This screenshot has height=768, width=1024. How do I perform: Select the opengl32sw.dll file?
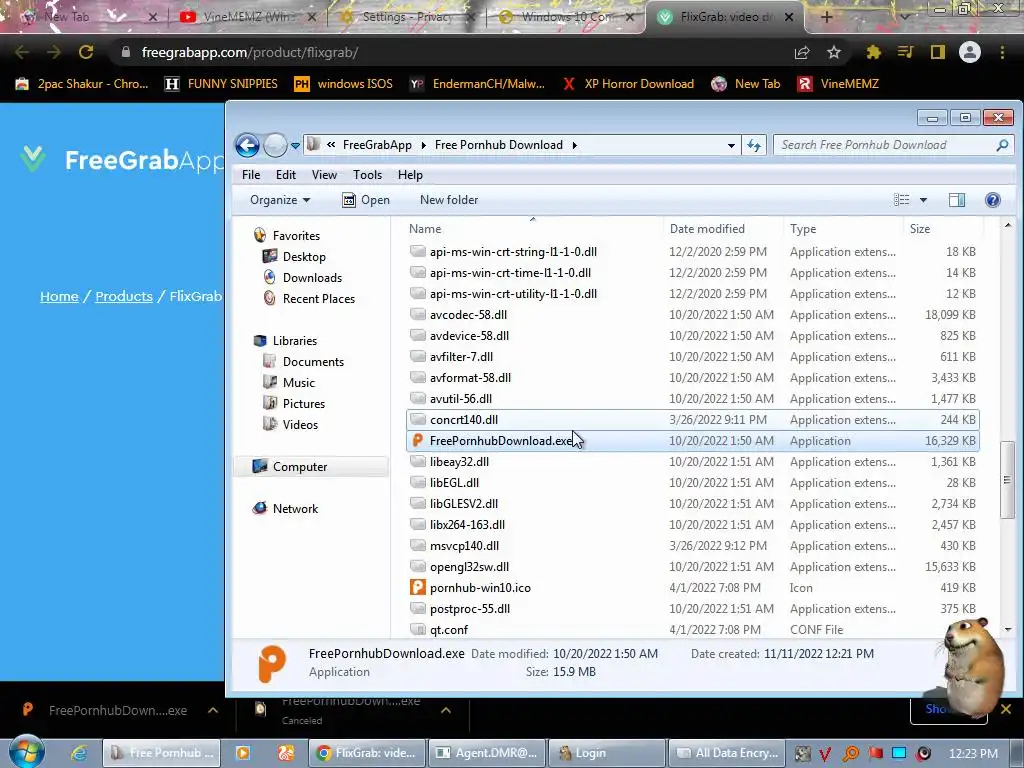click(692, 567)
